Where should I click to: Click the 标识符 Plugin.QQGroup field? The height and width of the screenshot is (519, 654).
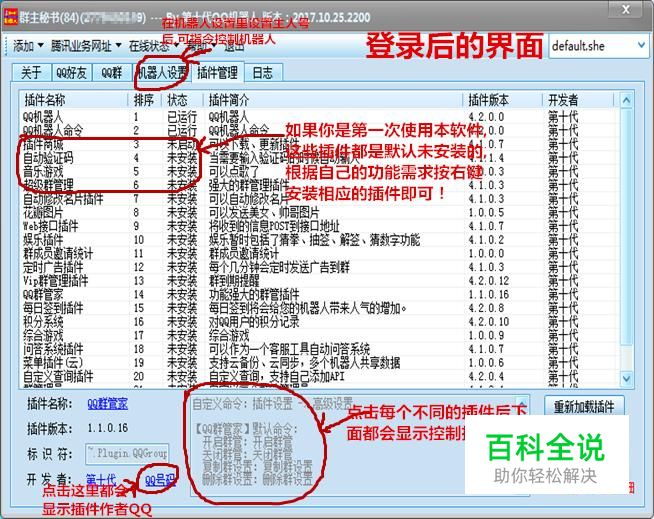tap(128, 453)
